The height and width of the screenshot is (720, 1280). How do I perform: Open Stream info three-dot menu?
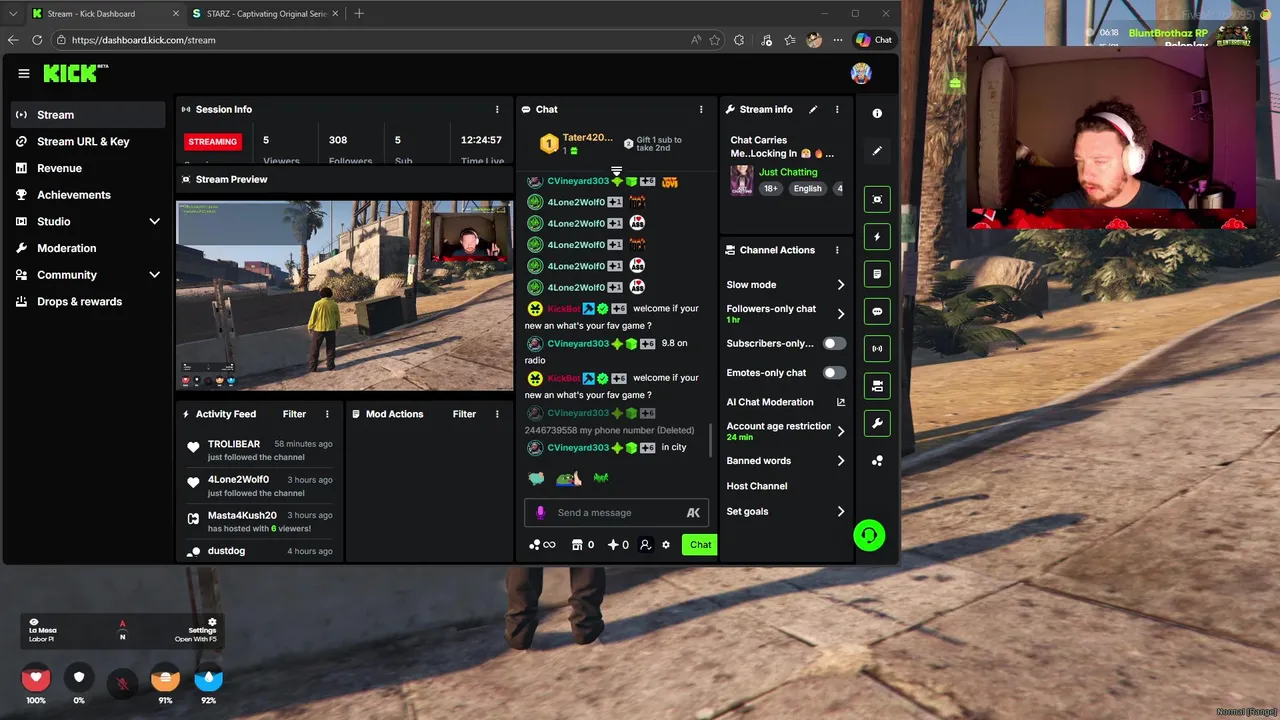pyautogui.click(x=837, y=109)
